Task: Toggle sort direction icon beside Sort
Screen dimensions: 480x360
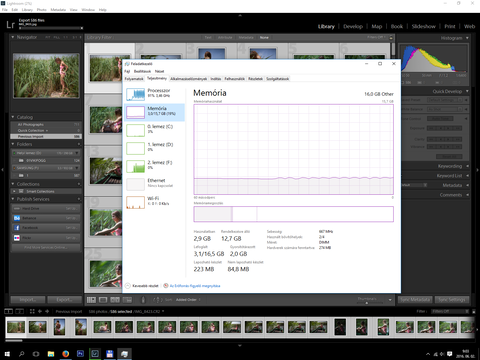Action: (158, 300)
